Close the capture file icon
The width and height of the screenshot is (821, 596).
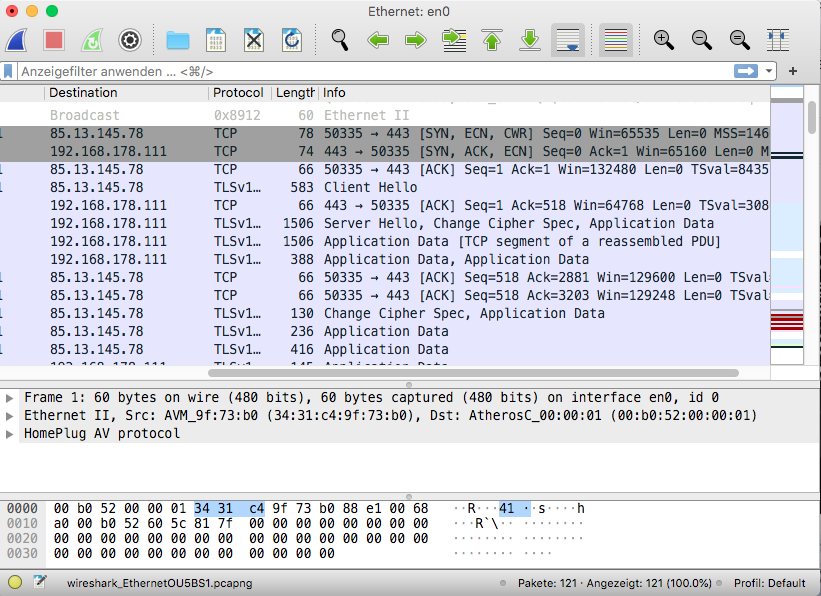coord(254,40)
